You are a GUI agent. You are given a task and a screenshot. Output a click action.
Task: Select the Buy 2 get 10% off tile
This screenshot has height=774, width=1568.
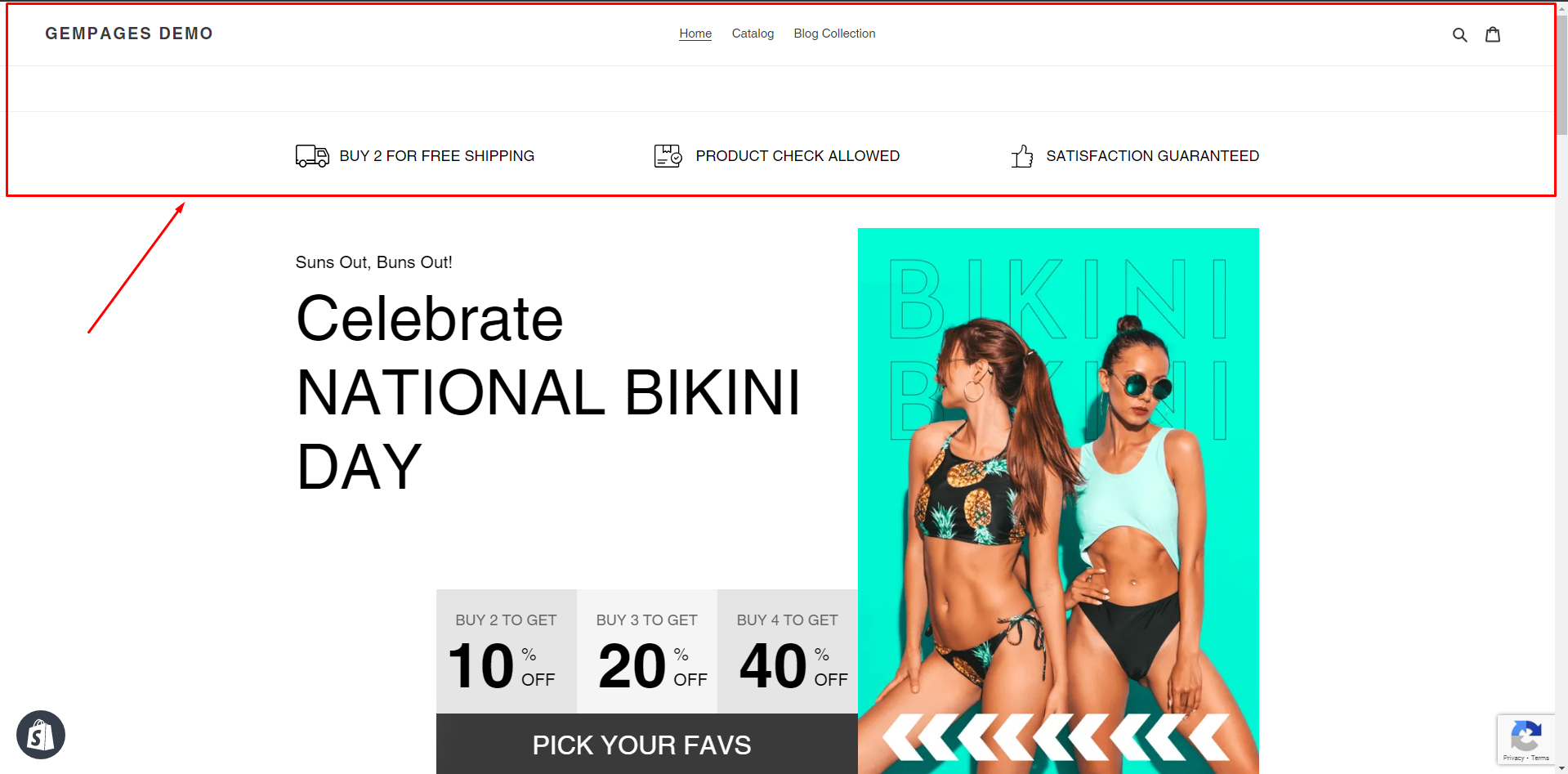(507, 651)
